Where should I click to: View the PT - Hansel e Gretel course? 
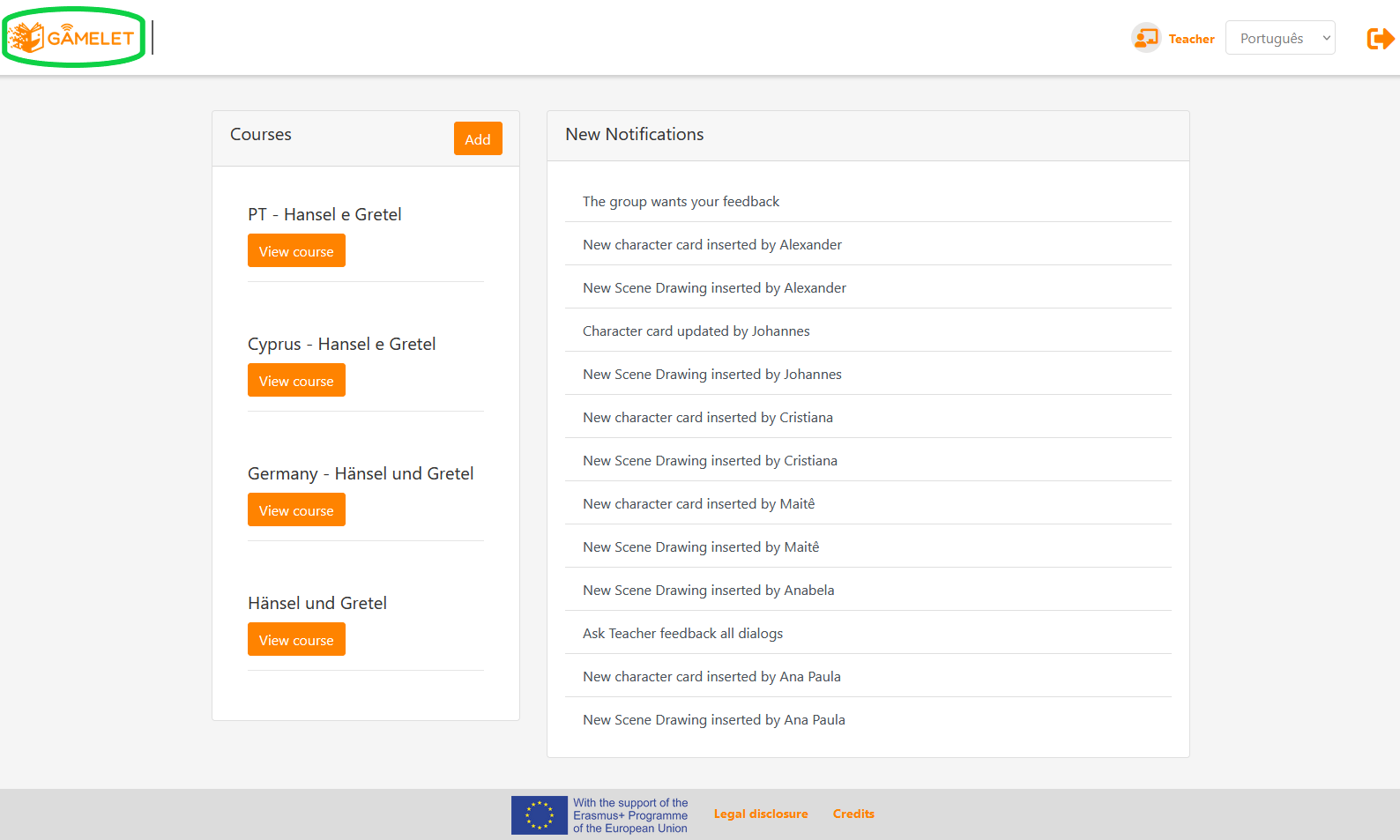296,250
